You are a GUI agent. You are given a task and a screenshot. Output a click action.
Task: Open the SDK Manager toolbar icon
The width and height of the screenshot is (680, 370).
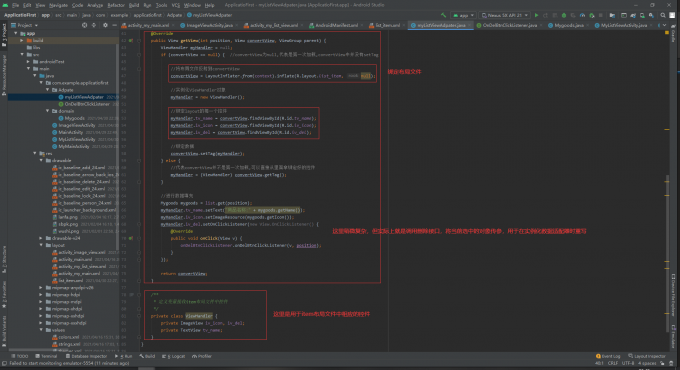651,15
